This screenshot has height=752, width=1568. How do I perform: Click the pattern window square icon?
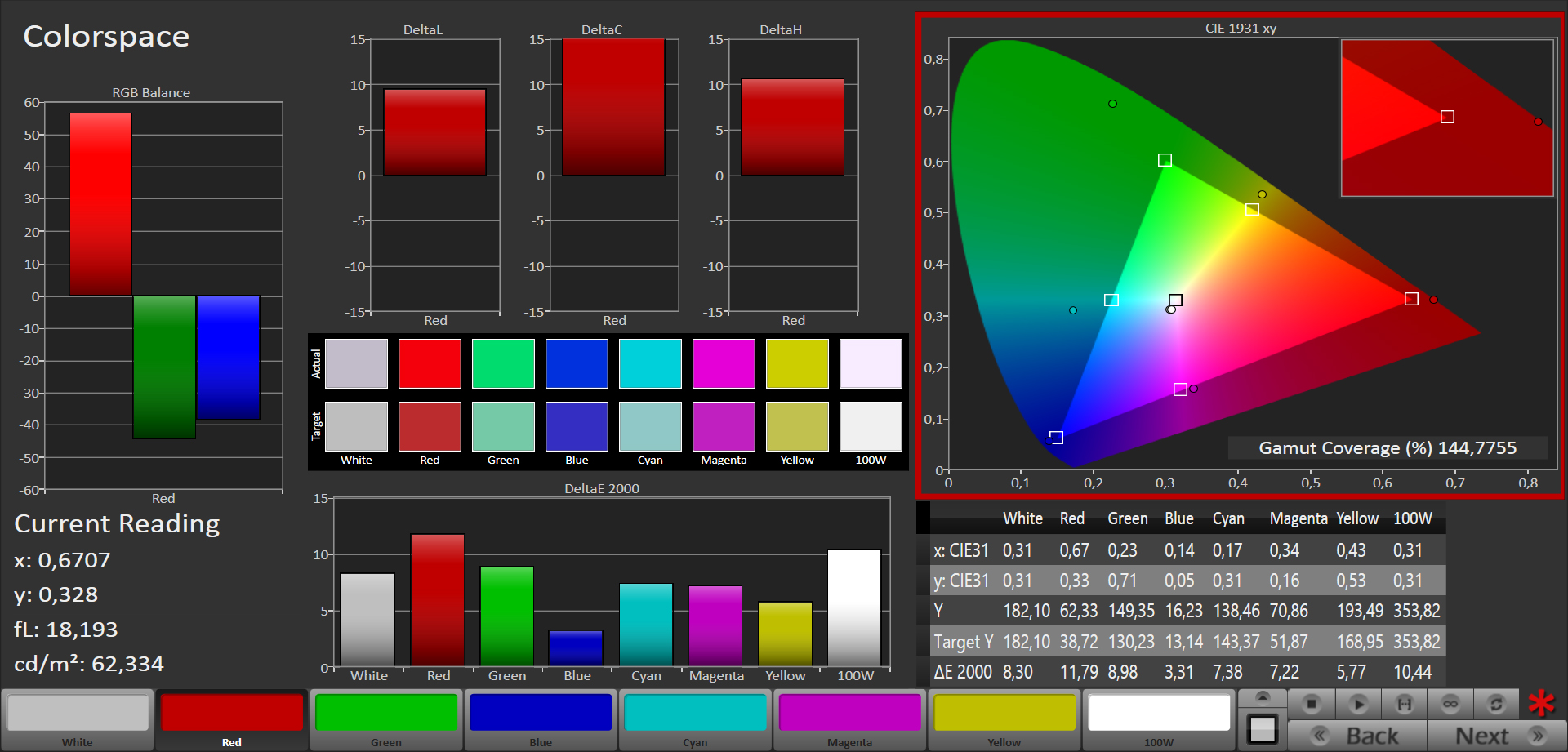(1263, 729)
